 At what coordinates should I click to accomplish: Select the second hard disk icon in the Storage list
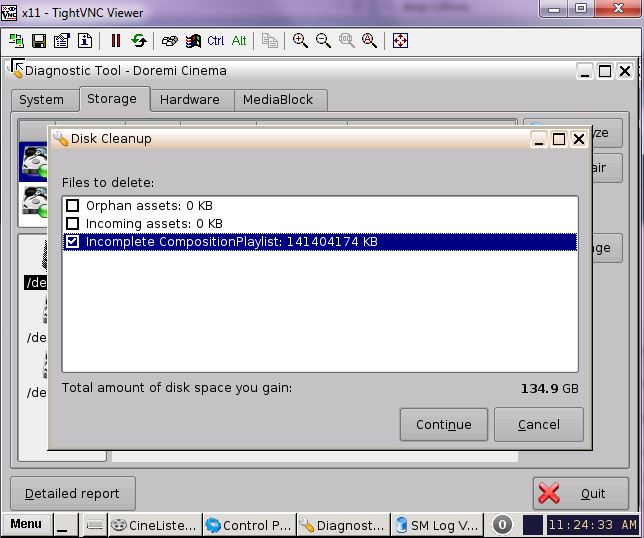34,202
